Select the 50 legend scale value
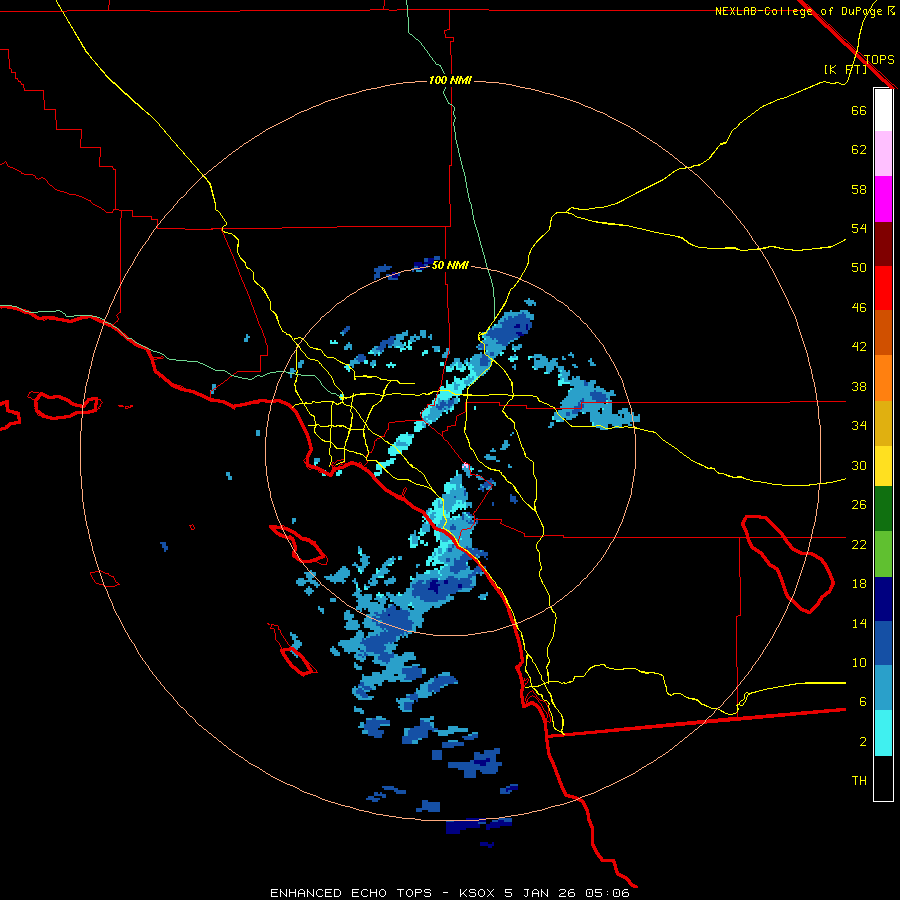This screenshot has width=900, height=900. [859, 267]
